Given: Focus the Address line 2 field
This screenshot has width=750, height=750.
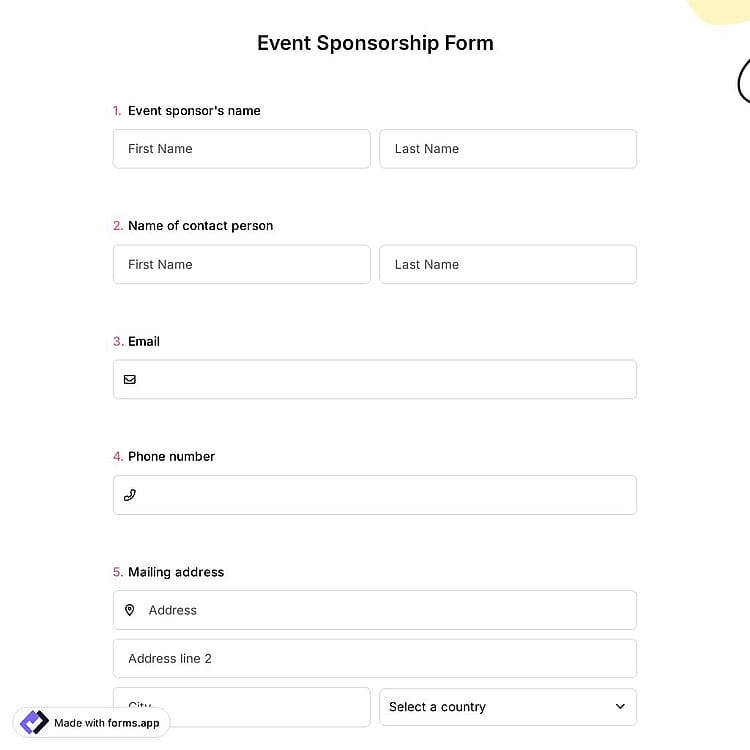Looking at the screenshot, I should pos(375,659).
